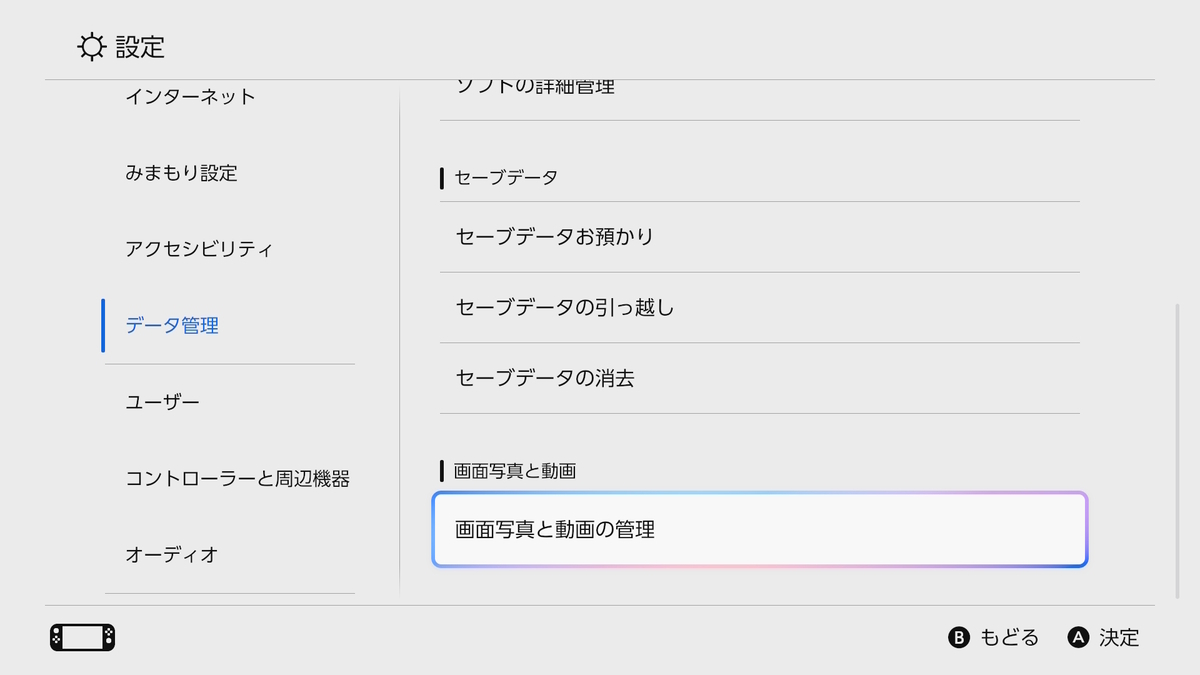This screenshot has width=1200, height=675.
Task: Choose コントローラーと周辺機器 in sidebar
Action: pyautogui.click(x=229, y=478)
